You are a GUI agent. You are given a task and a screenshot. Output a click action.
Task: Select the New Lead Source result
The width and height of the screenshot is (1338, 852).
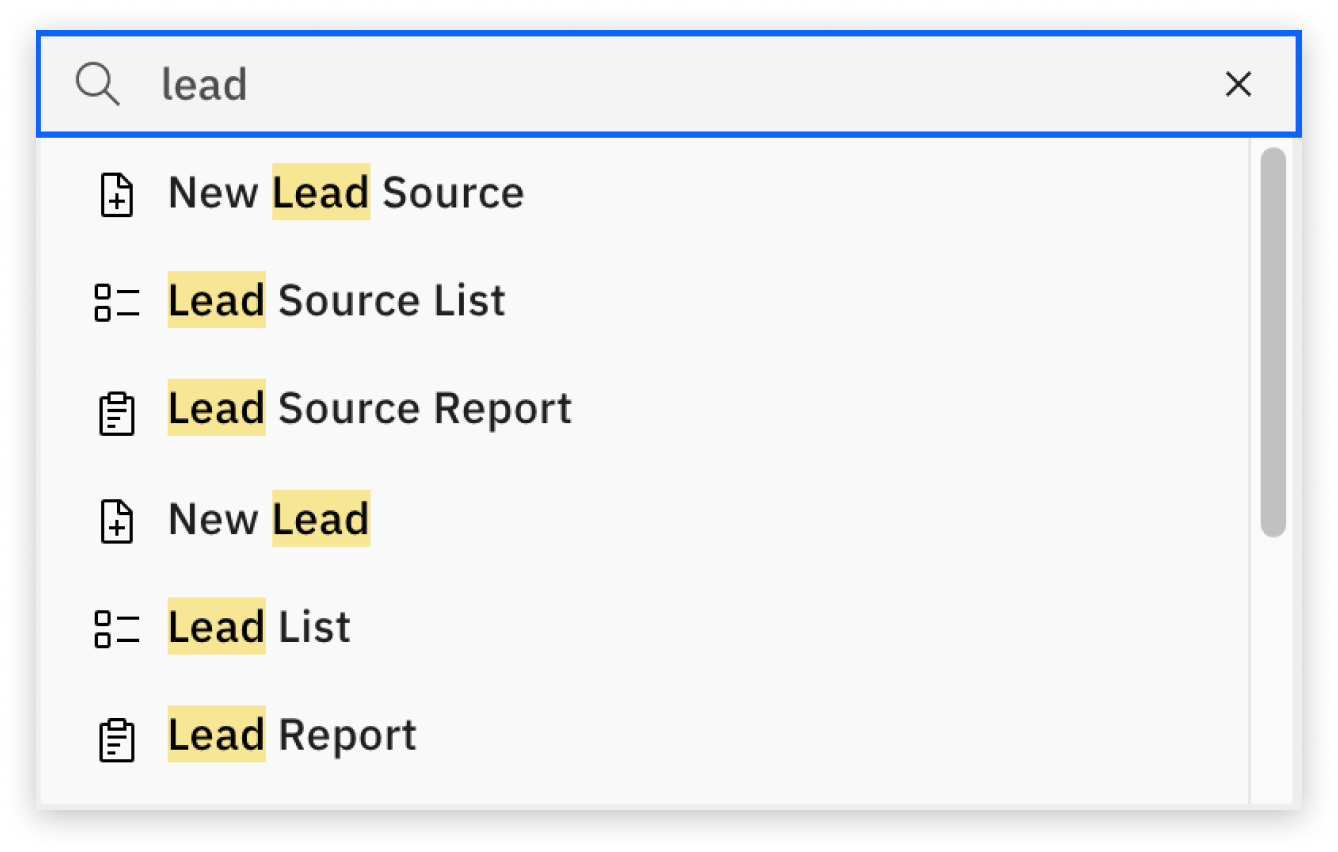coord(345,193)
